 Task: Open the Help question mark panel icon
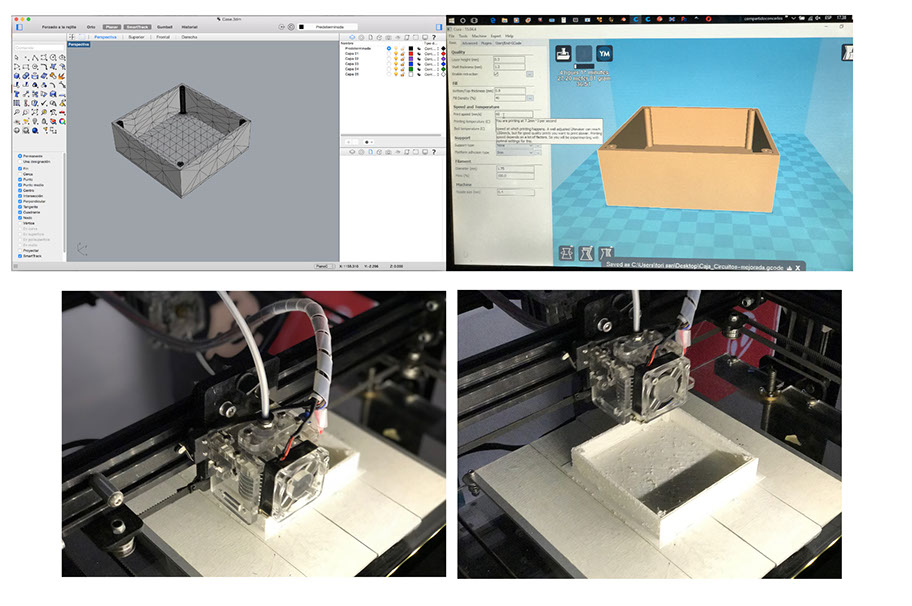(434, 37)
